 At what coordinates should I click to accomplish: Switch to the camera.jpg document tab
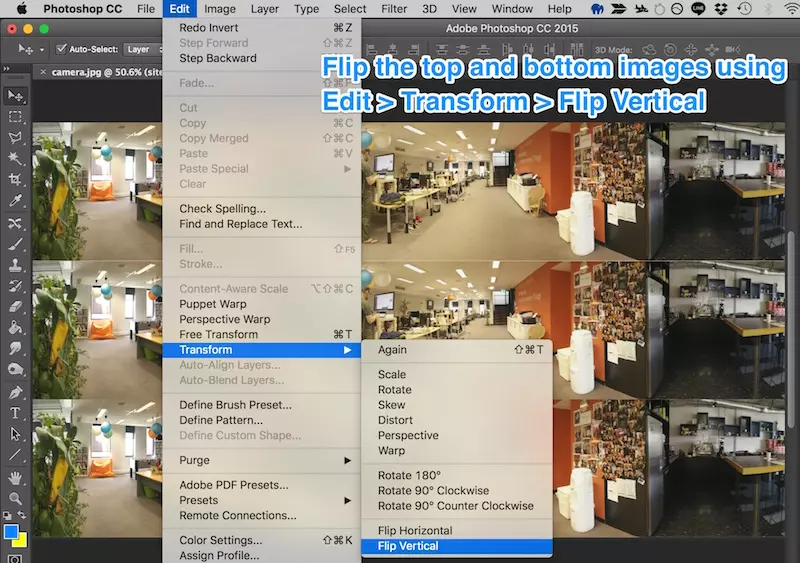106,72
